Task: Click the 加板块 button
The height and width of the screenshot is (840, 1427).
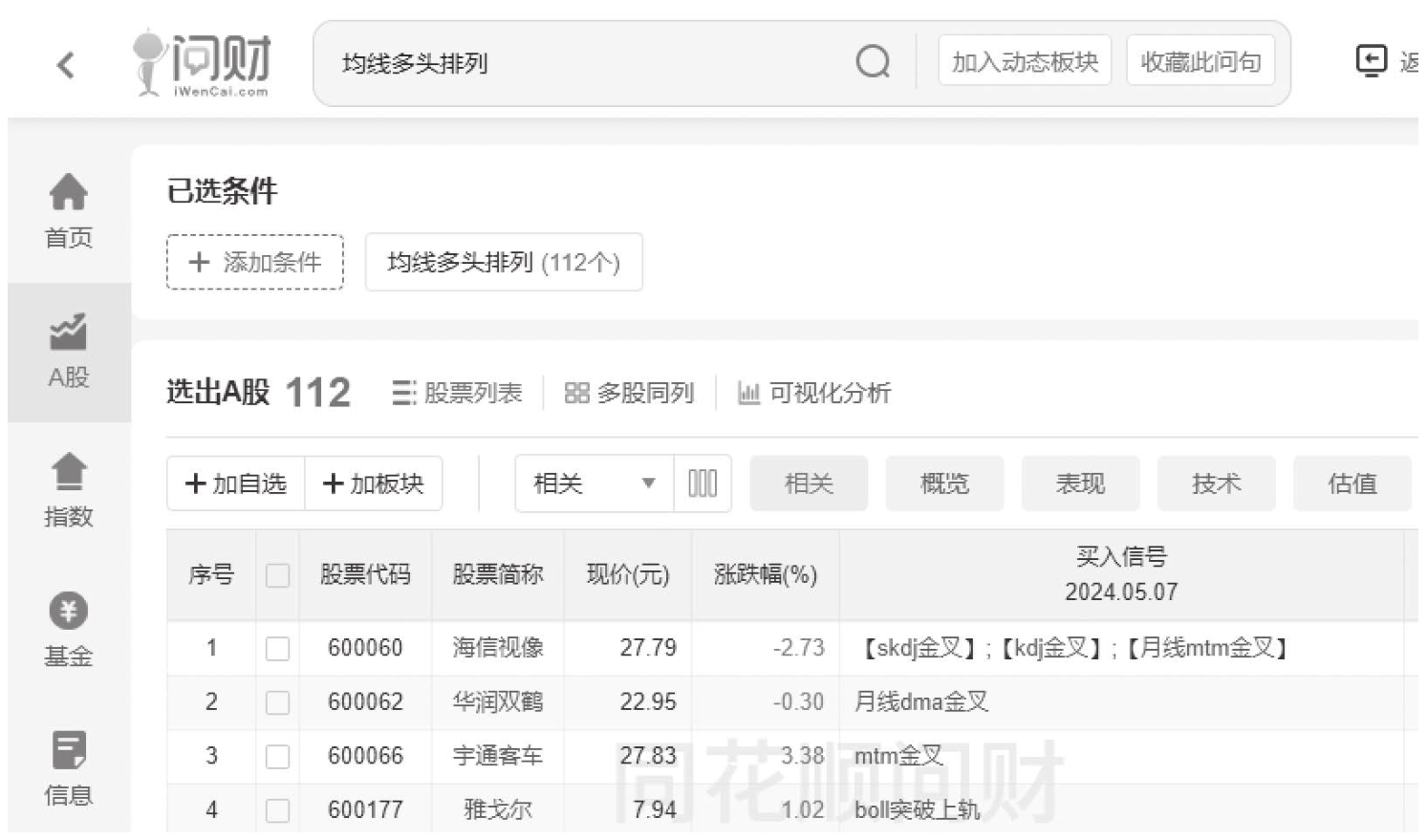Action: click(374, 484)
